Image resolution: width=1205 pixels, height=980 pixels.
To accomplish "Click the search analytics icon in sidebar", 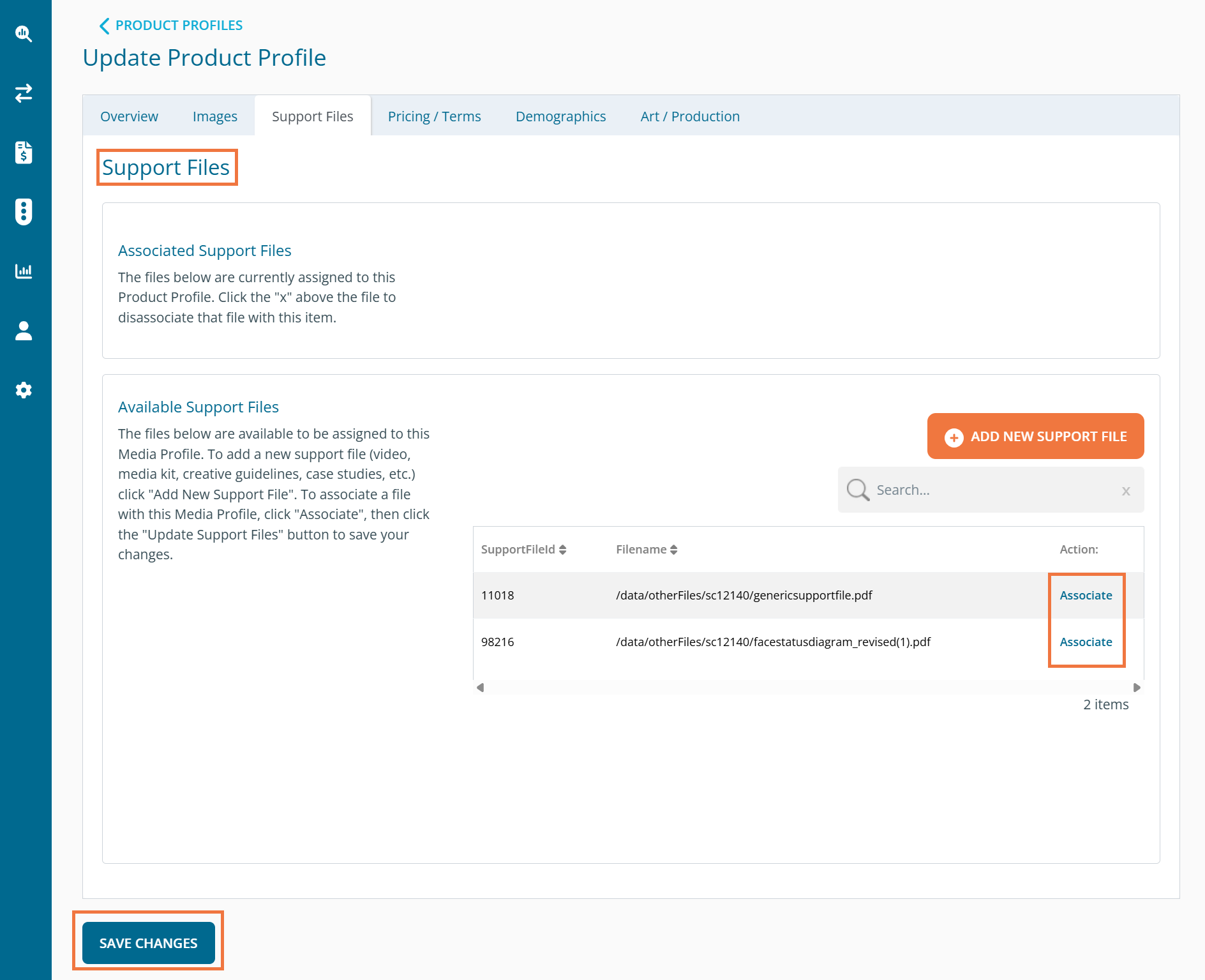I will pyautogui.click(x=24, y=34).
